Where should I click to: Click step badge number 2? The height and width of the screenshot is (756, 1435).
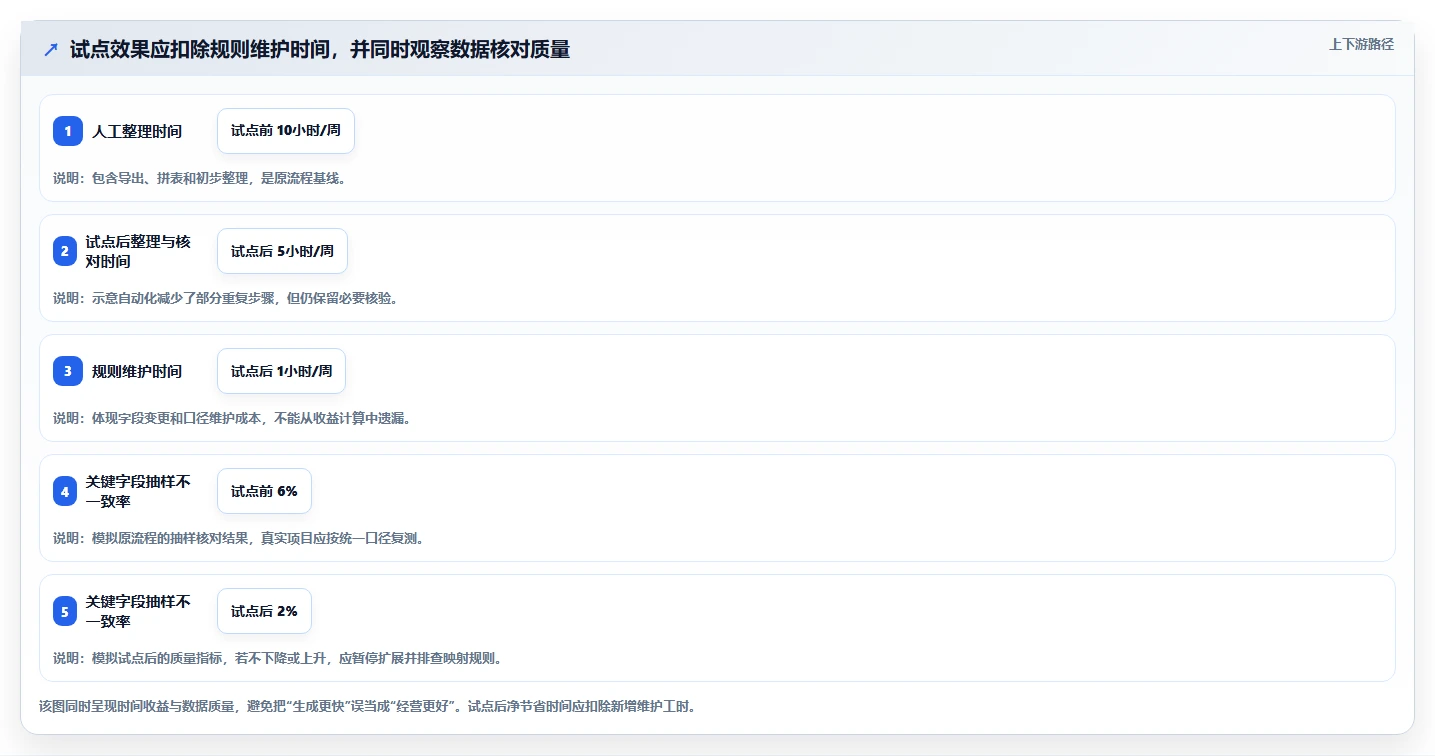pos(64,251)
